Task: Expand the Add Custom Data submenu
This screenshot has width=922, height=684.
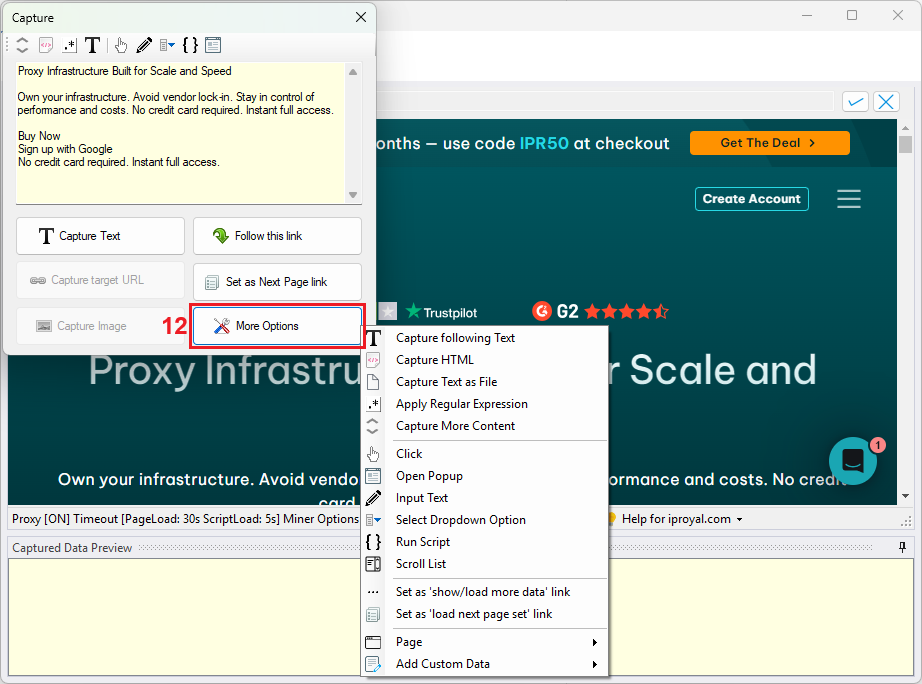Action: click(x=496, y=664)
